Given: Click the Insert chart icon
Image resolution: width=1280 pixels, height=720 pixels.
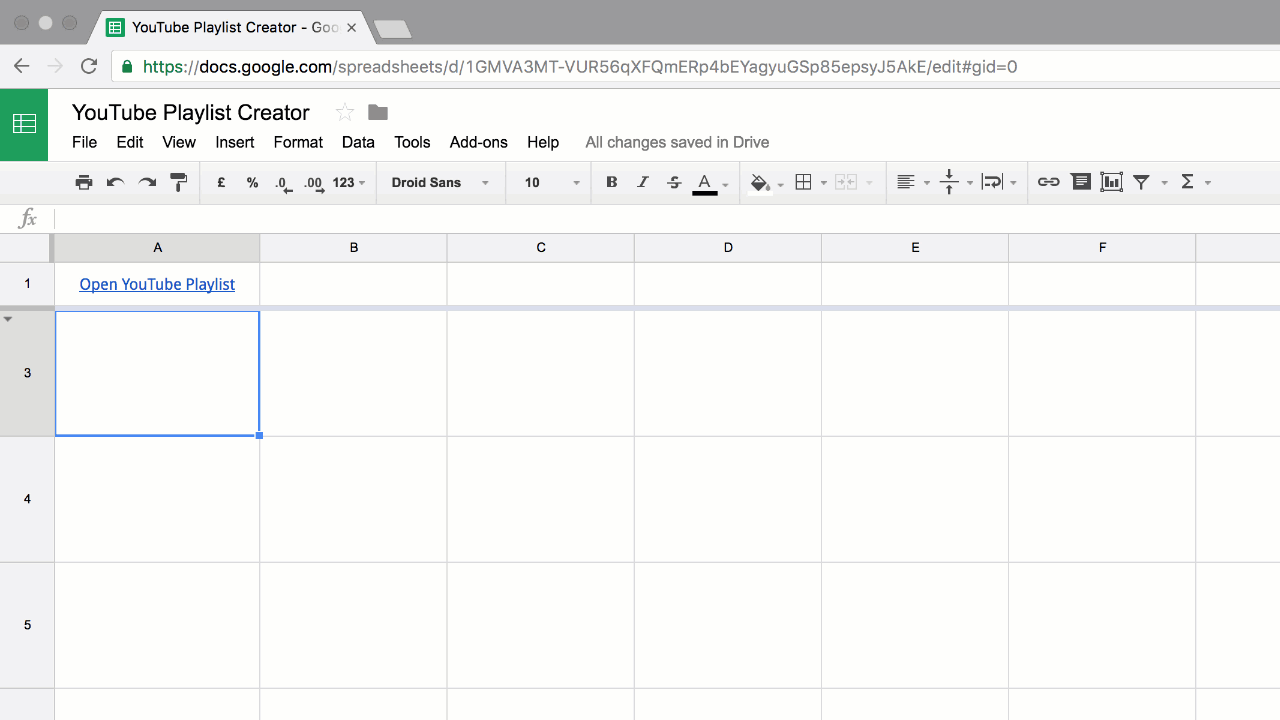Looking at the screenshot, I should point(1111,182).
